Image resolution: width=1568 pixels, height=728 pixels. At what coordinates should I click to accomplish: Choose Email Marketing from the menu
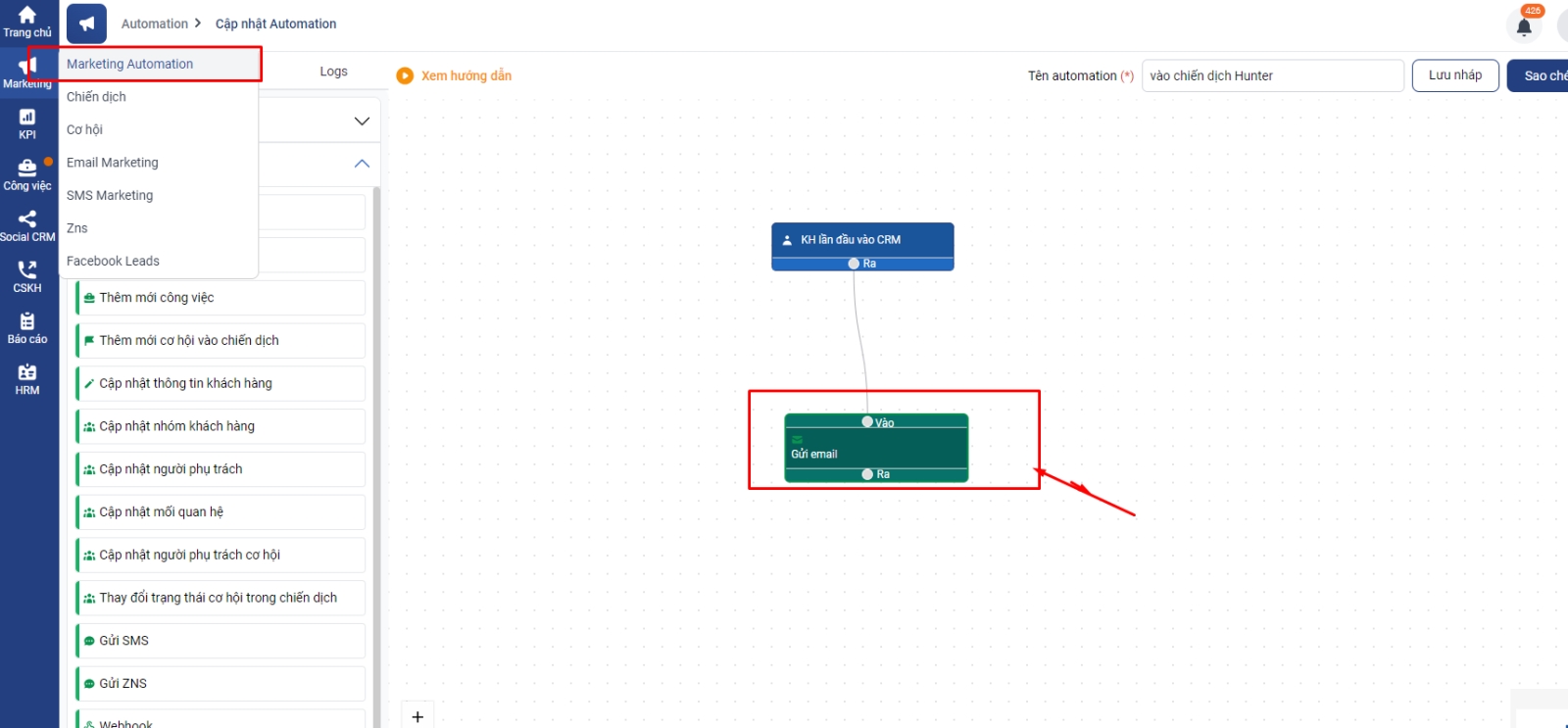coord(113,163)
